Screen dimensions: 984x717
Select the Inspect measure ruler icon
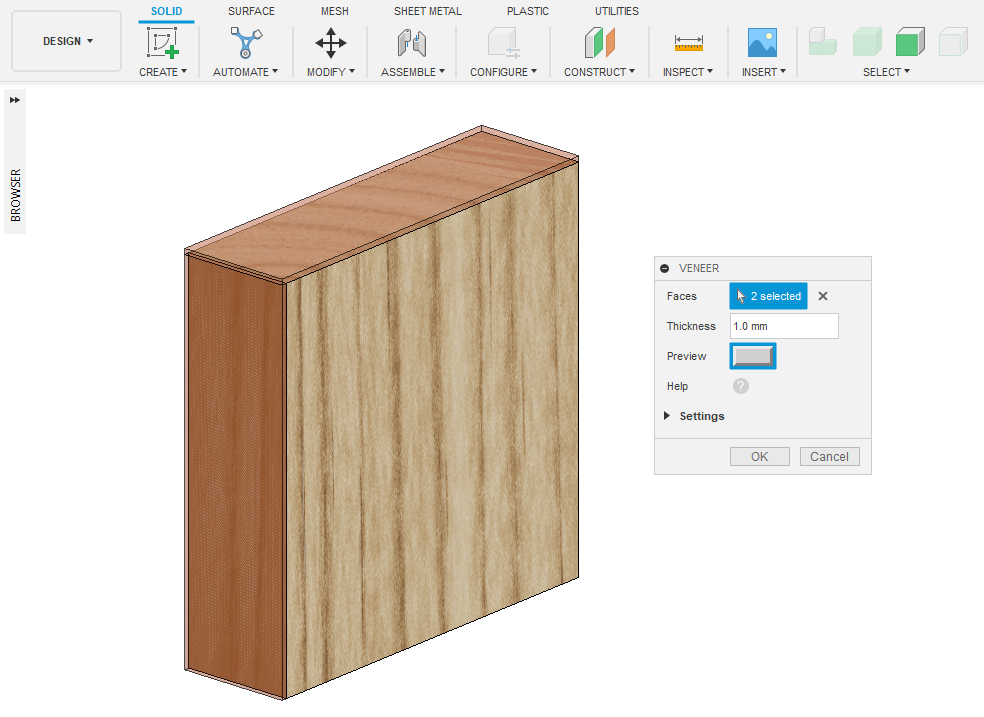689,43
